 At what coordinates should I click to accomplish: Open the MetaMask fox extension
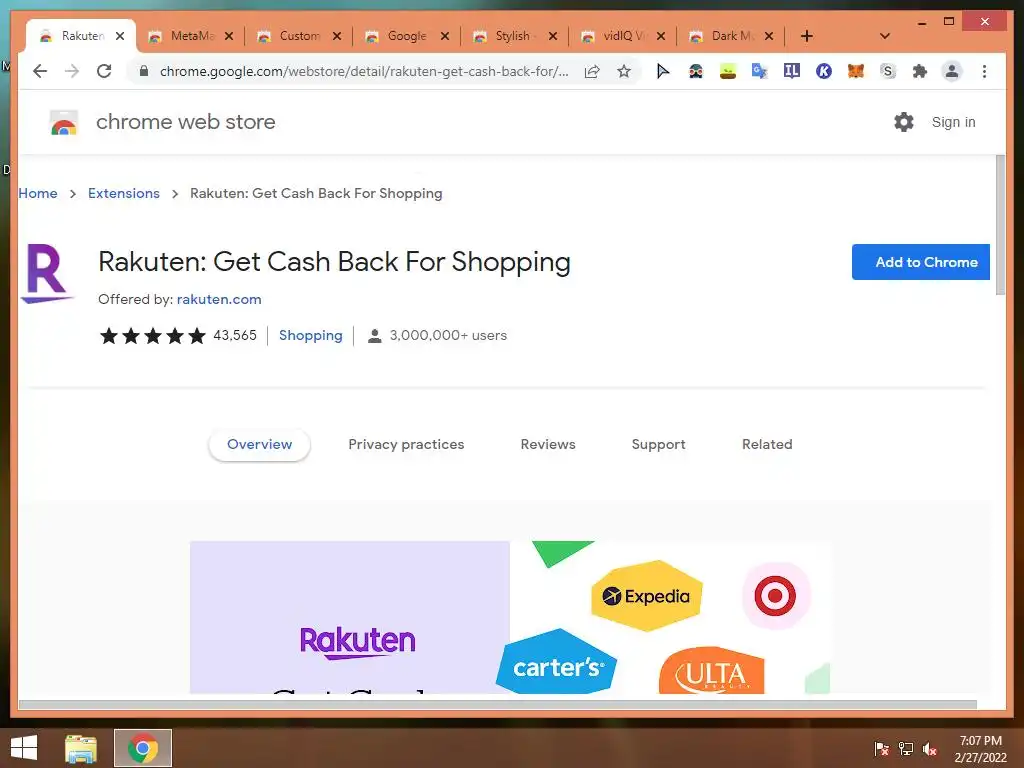pyautogui.click(x=856, y=71)
